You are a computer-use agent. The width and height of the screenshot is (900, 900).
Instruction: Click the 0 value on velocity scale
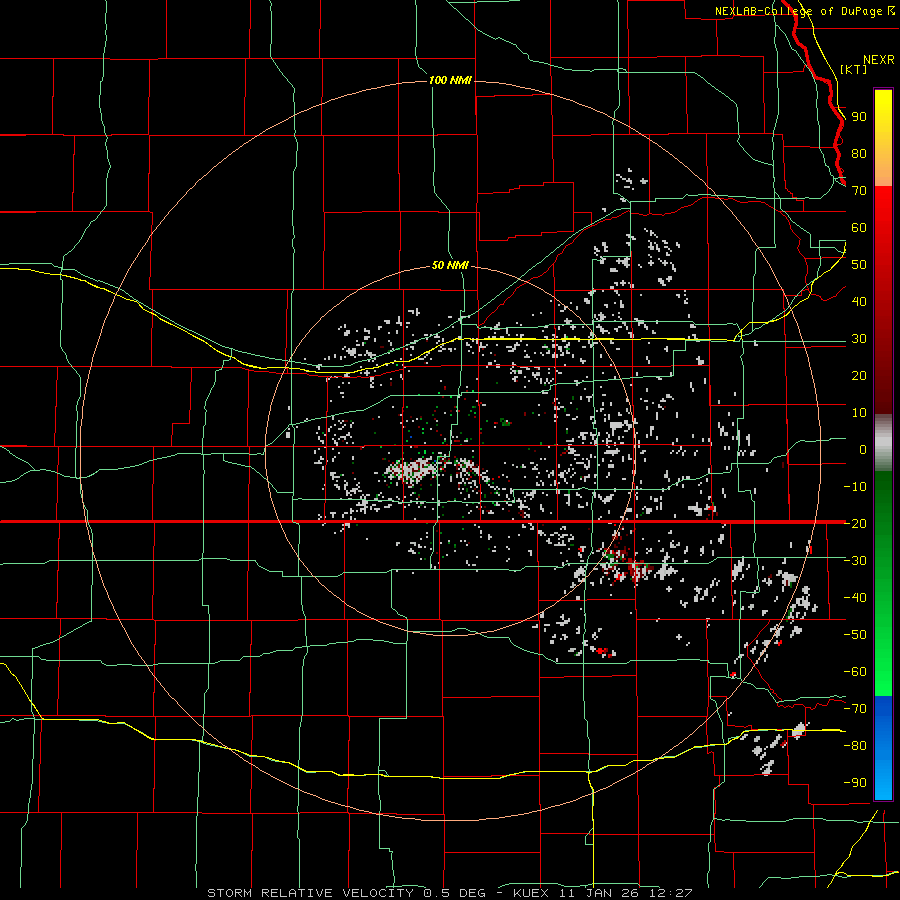pyautogui.click(x=863, y=449)
